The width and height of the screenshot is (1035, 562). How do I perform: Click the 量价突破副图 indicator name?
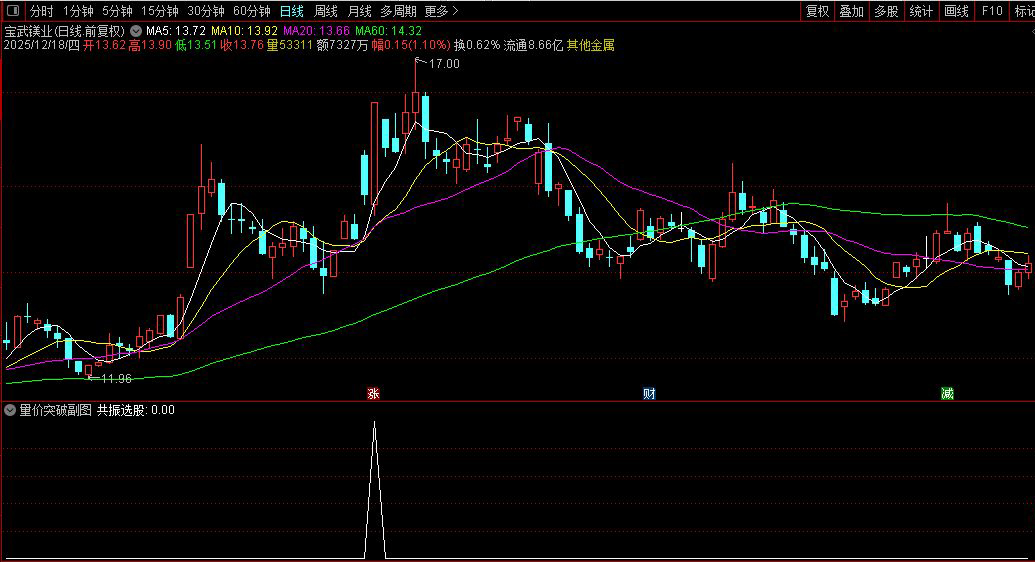click(55, 410)
